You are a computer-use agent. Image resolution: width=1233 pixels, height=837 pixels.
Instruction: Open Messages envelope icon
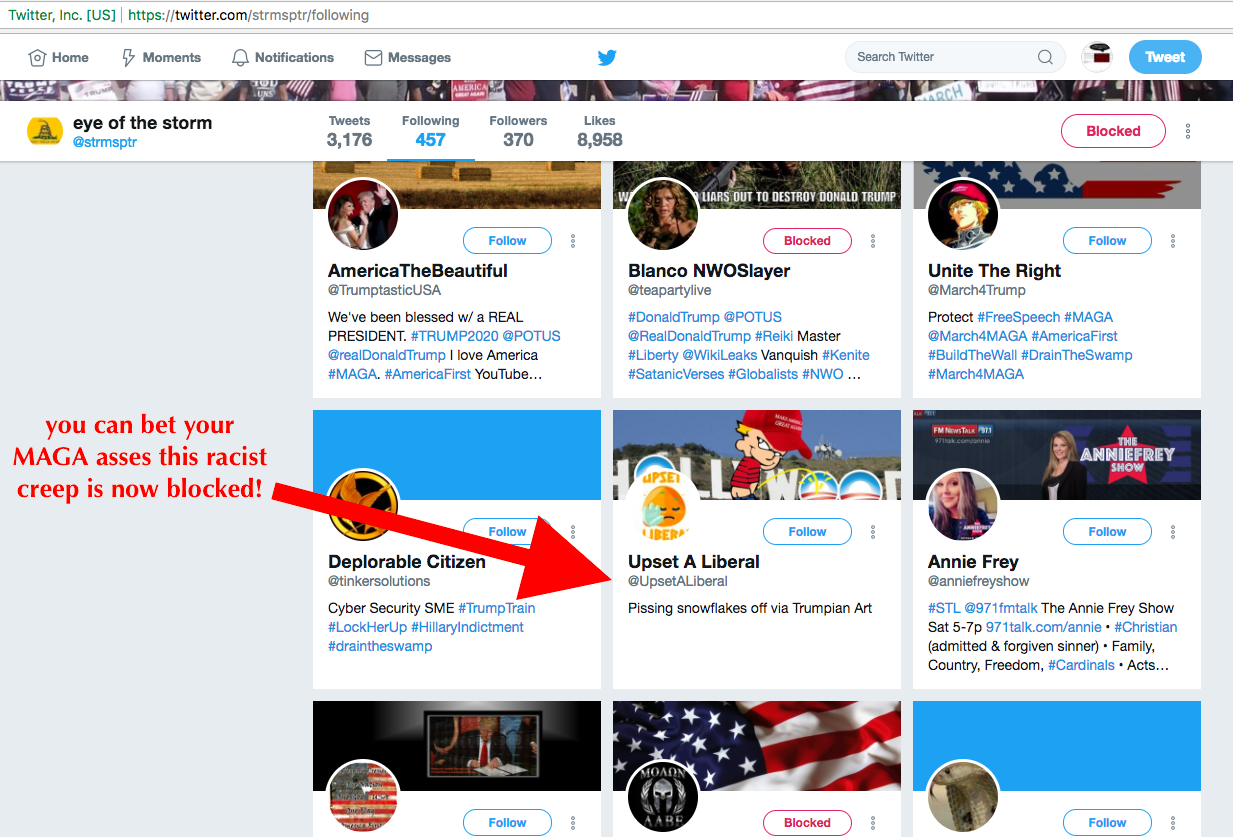point(373,57)
